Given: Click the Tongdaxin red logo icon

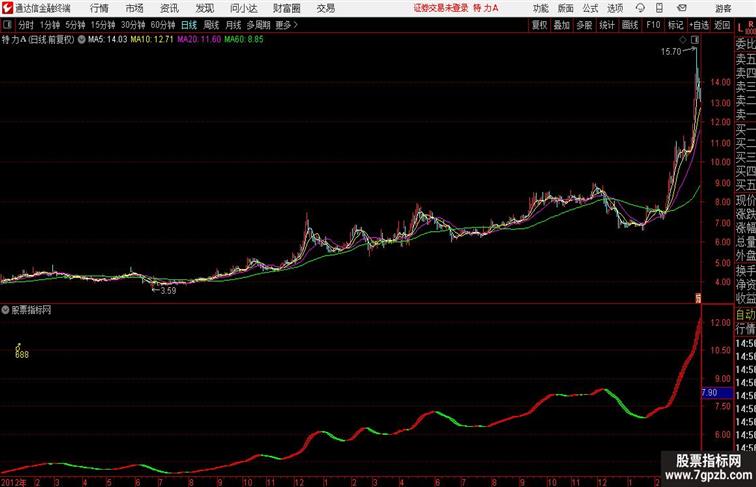Looking at the screenshot, I should tap(7, 8).
